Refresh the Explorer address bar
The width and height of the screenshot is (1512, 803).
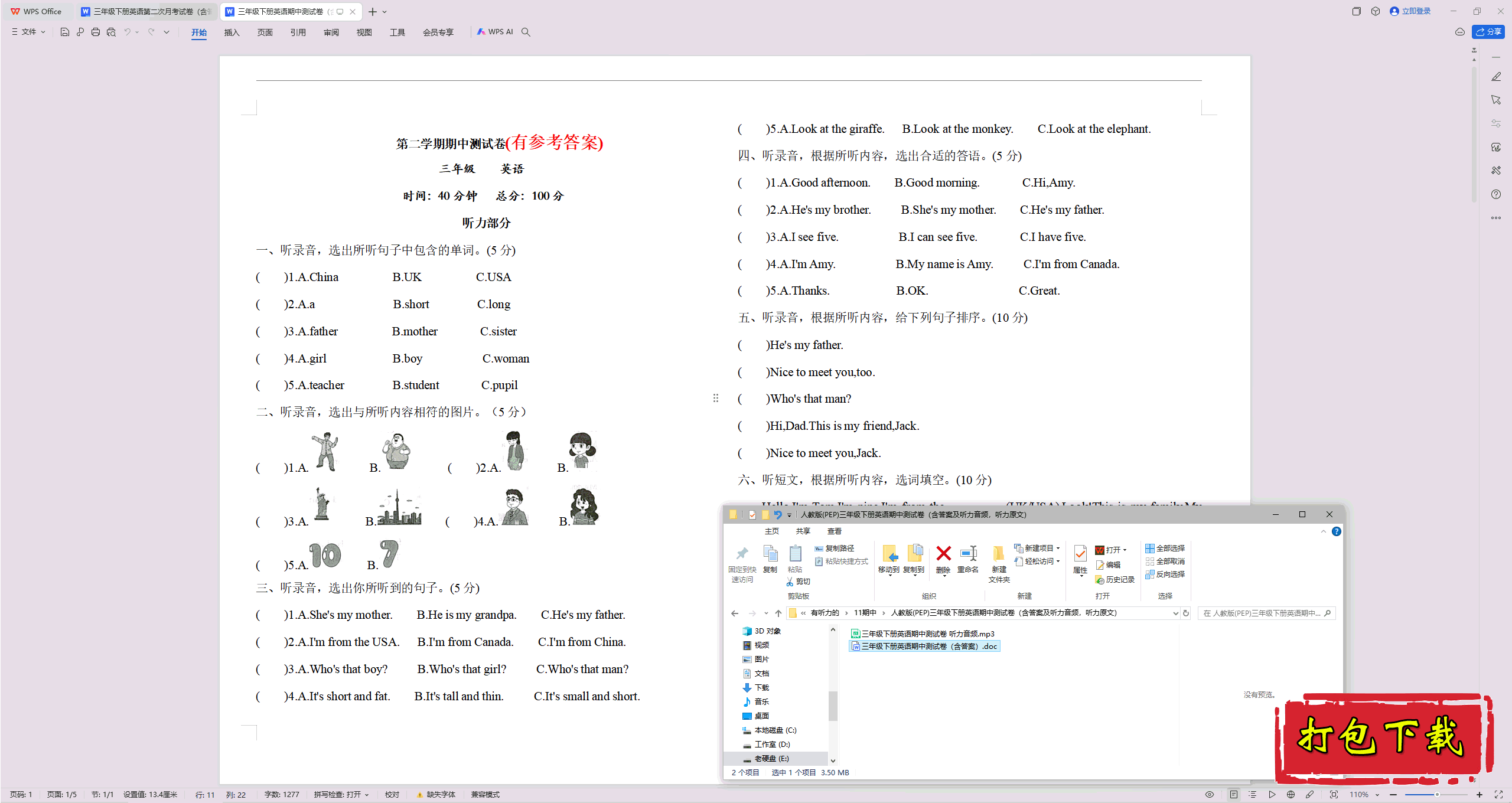[x=1185, y=613]
